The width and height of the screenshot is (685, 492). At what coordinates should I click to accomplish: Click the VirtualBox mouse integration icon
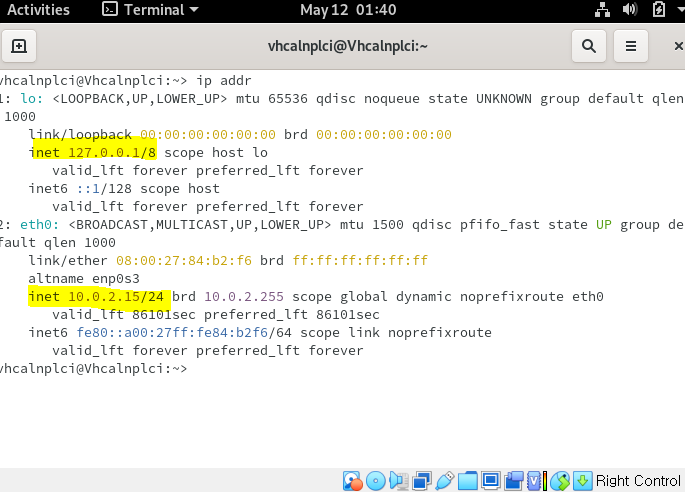coord(560,481)
